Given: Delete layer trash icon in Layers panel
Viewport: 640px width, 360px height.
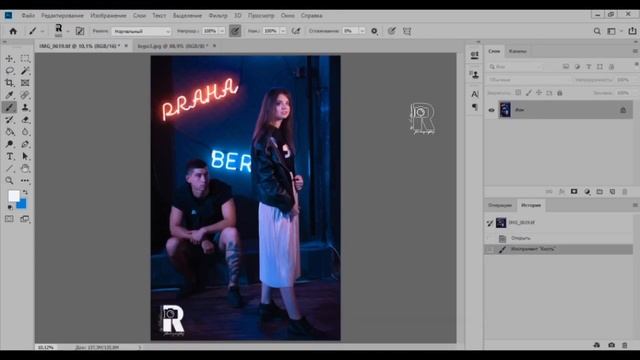Looking at the screenshot, I should 625,191.
